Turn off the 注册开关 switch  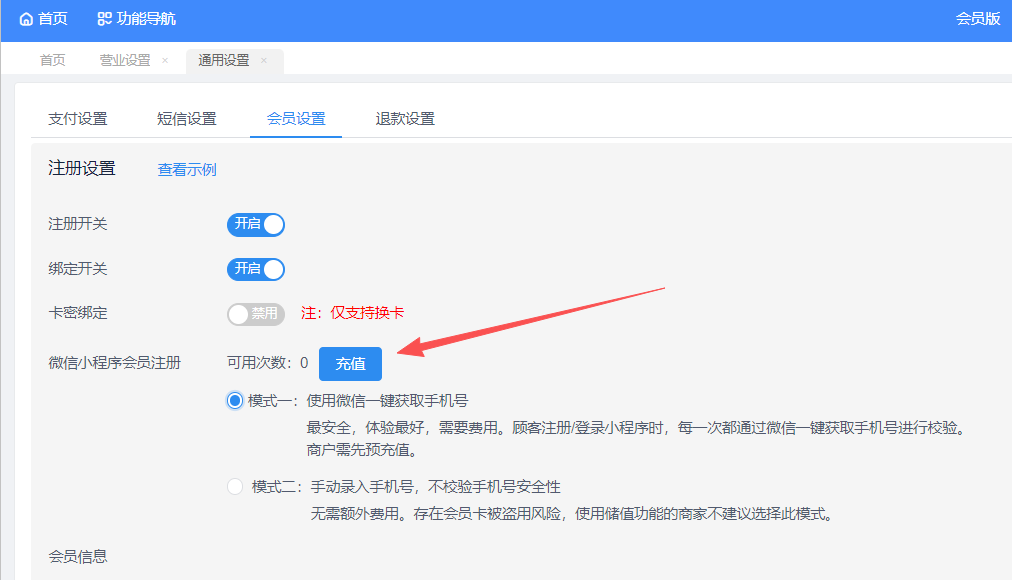pos(256,224)
